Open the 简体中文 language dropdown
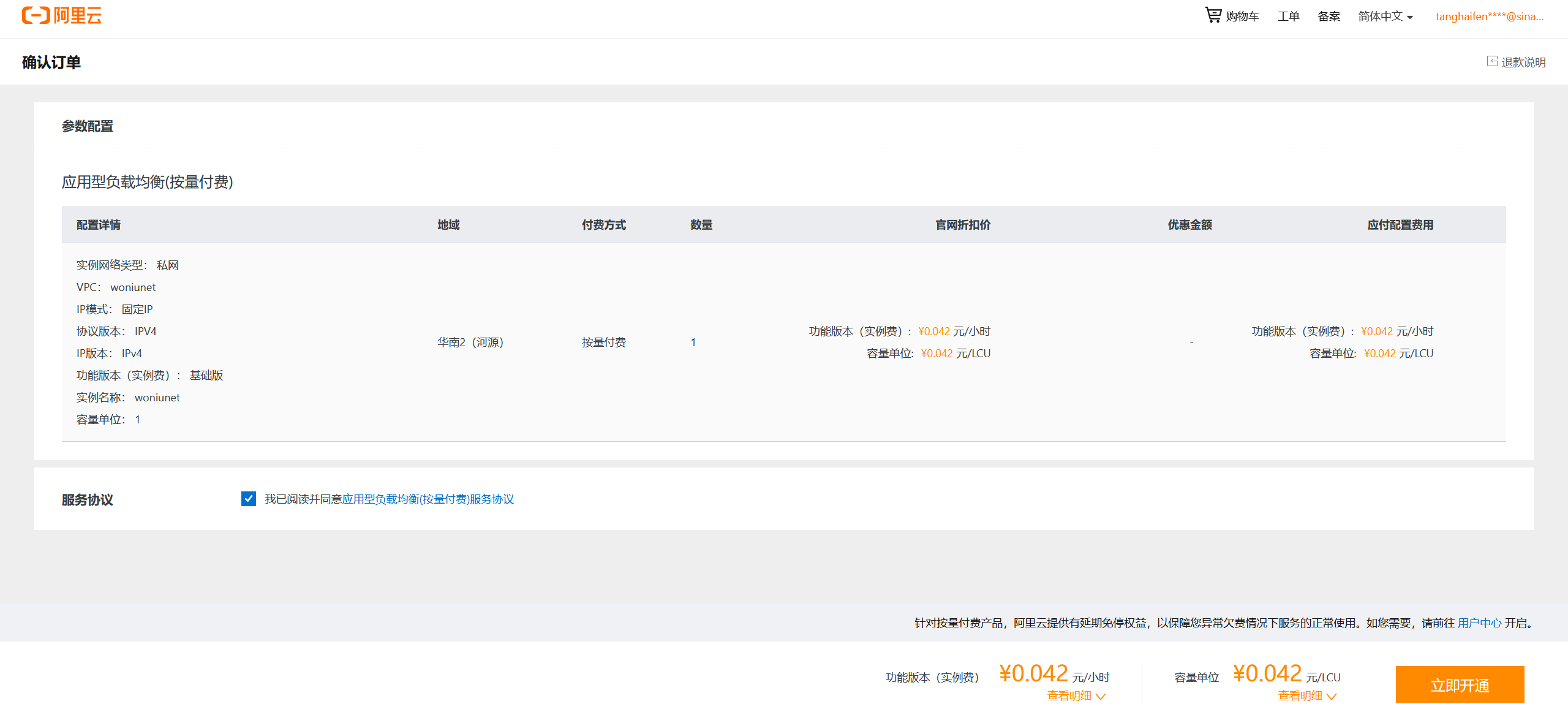 coord(1385,17)
